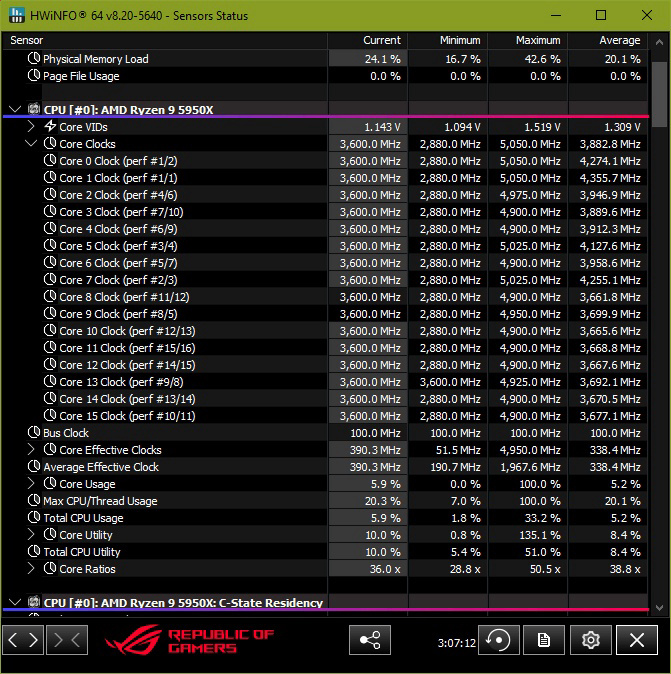Select the Core 6 Clock (perf #5/7) row
Screen dimensions: 671x674
pos(325,263)
